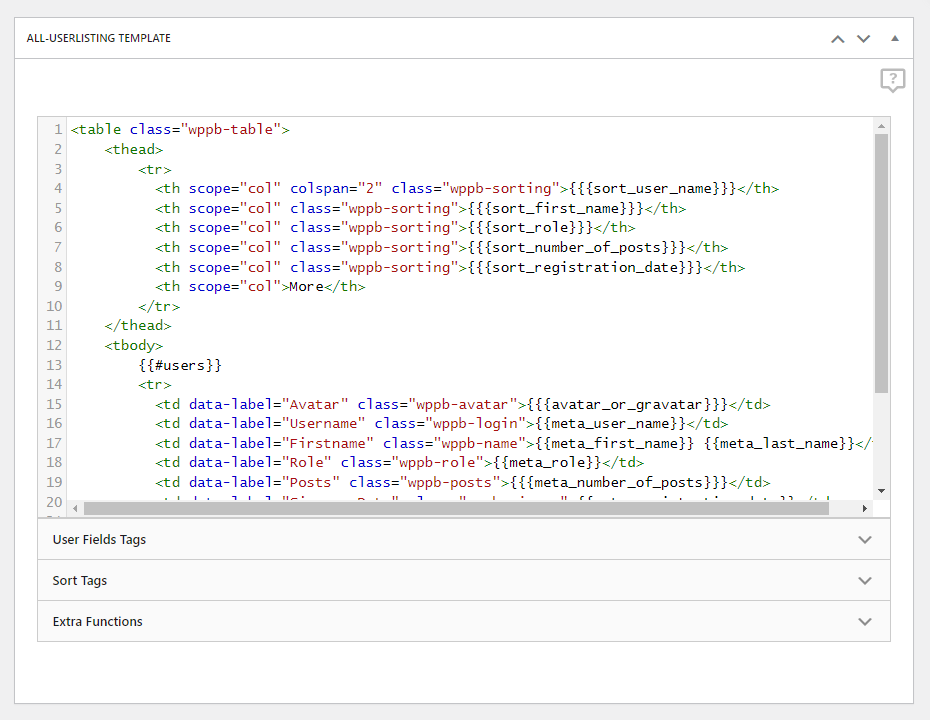Click the {{{sort_number_of_posts}}} tag in code

[577, 247]
